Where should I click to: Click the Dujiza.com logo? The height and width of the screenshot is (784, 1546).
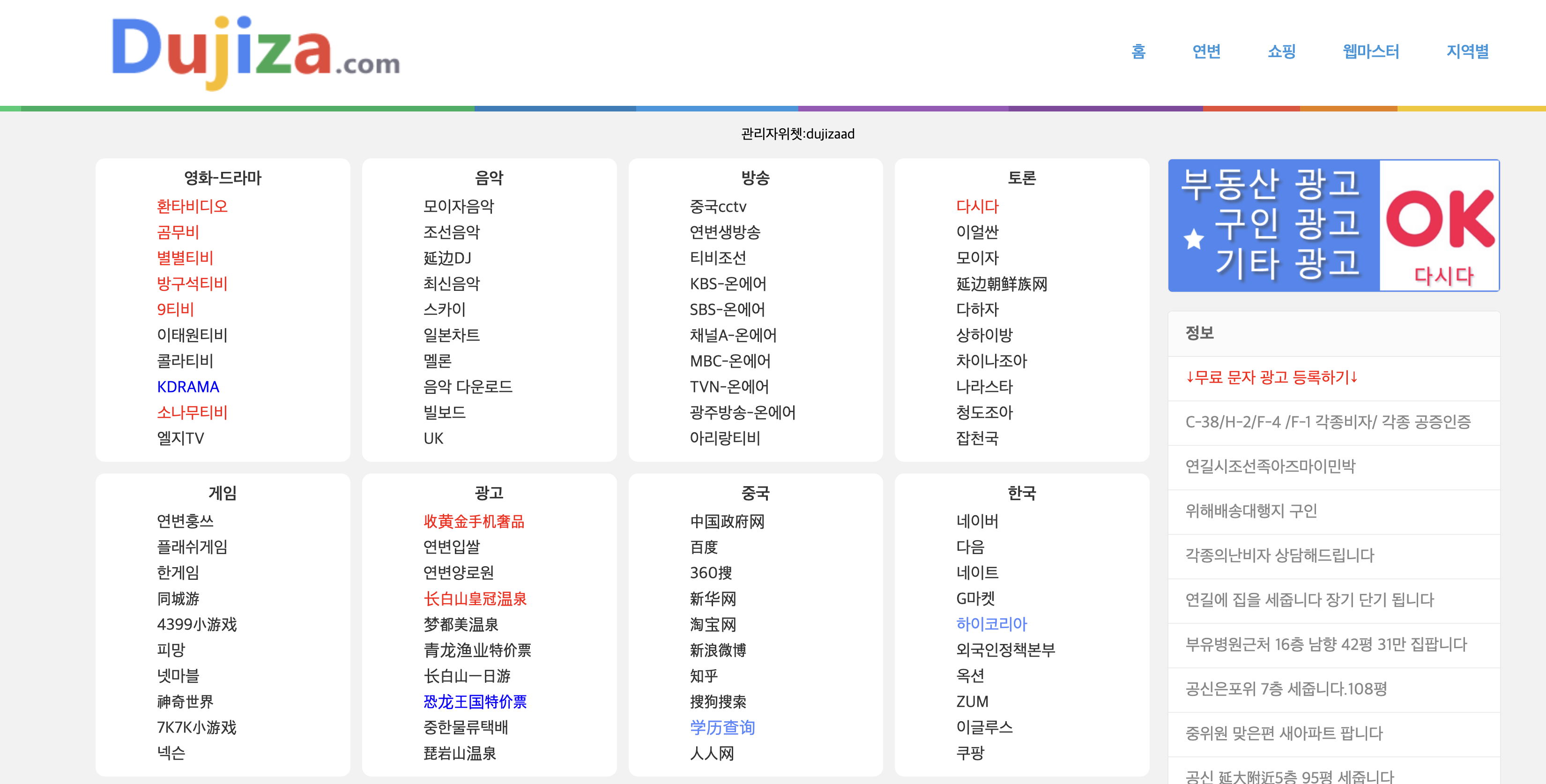pos(256,53)
